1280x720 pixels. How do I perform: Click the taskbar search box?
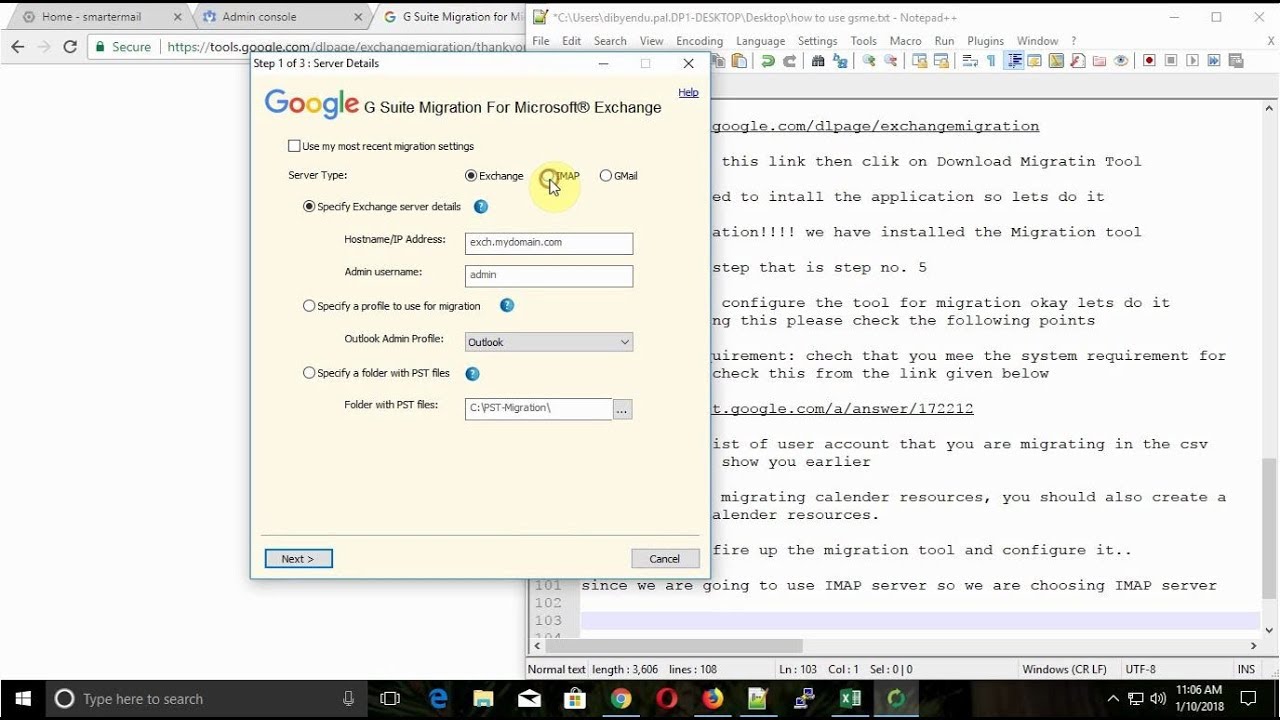click(206, 699)
